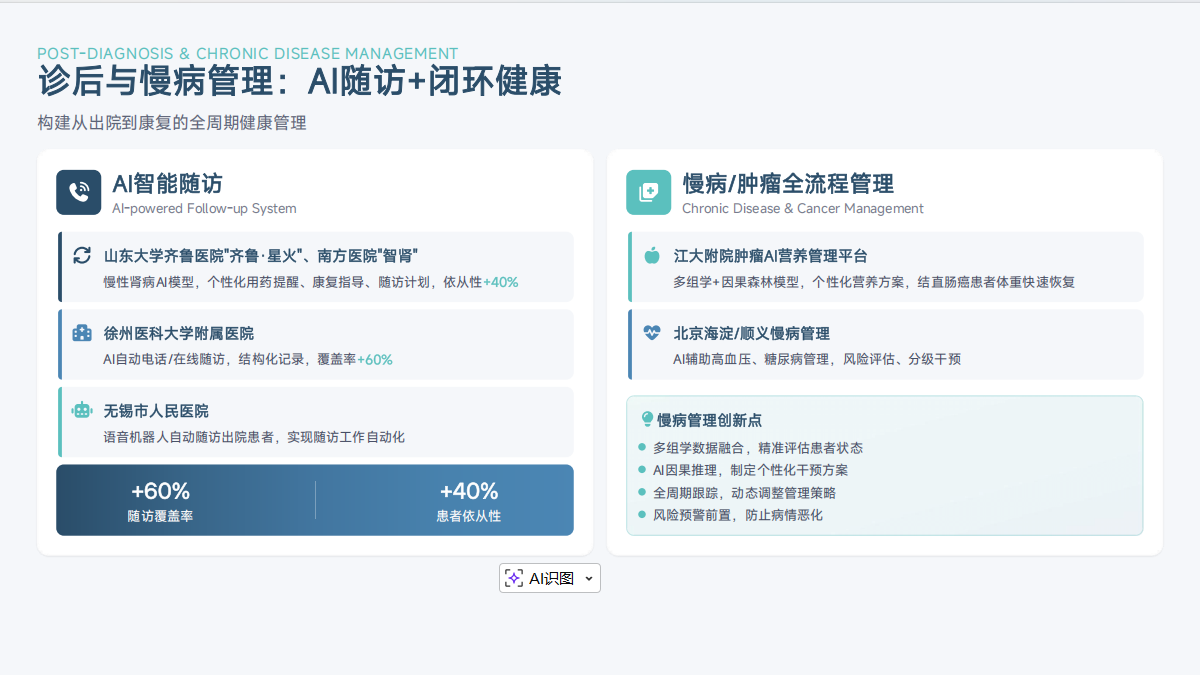Click the AI识图 scan sparkle icon
The height and width of the screenshot is (675, 1200).
514,578
